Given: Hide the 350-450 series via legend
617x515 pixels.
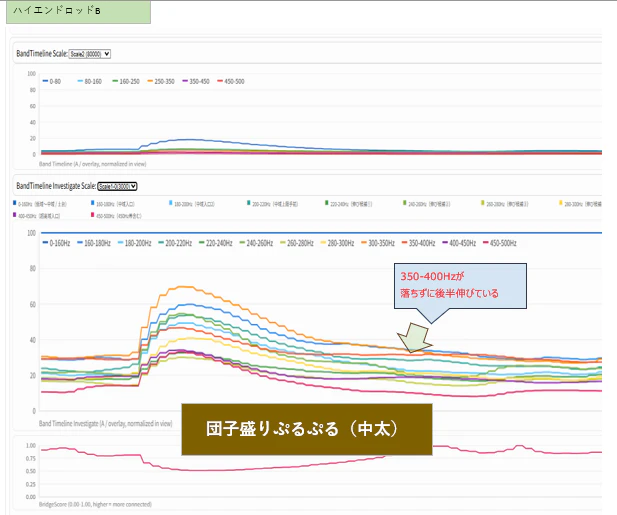Looking at the screenshot, I should [196, 81].
